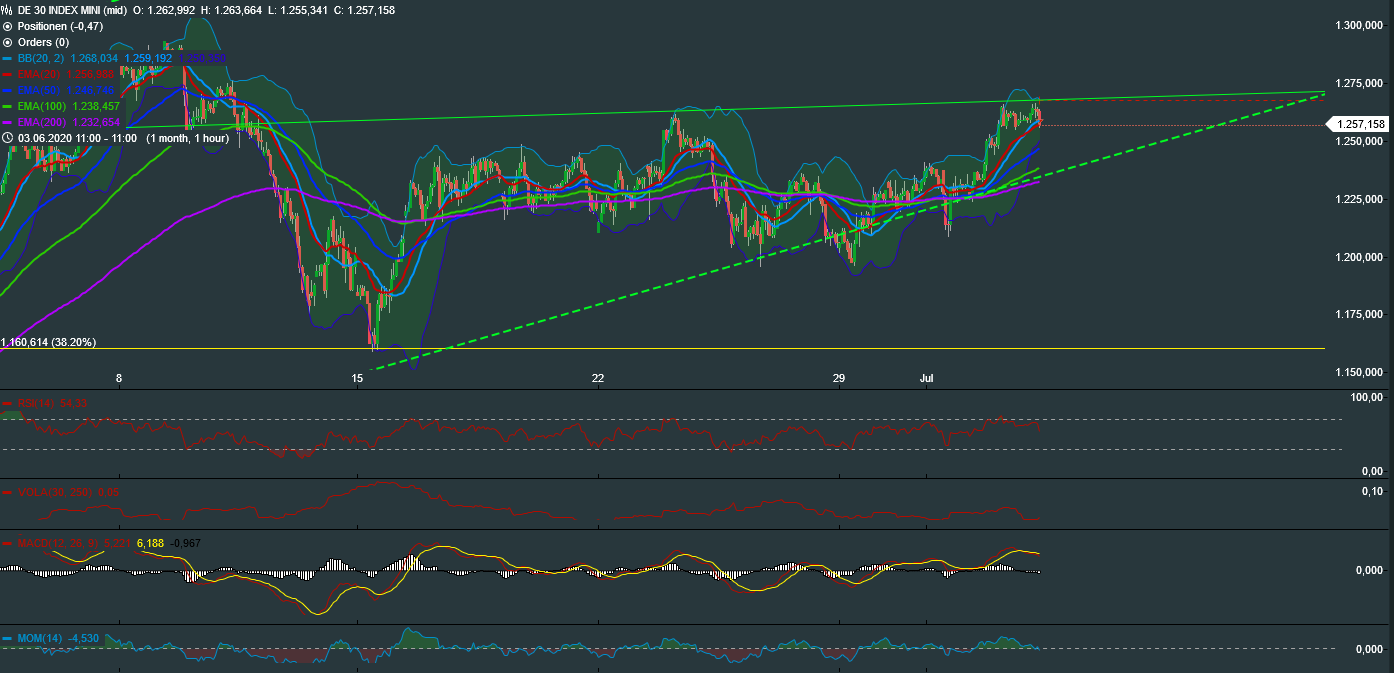Image resolution: width=1394 pixels, height=673 pixels.
Task: Click the clock icon beside the date range
Action: coord(8,138)
